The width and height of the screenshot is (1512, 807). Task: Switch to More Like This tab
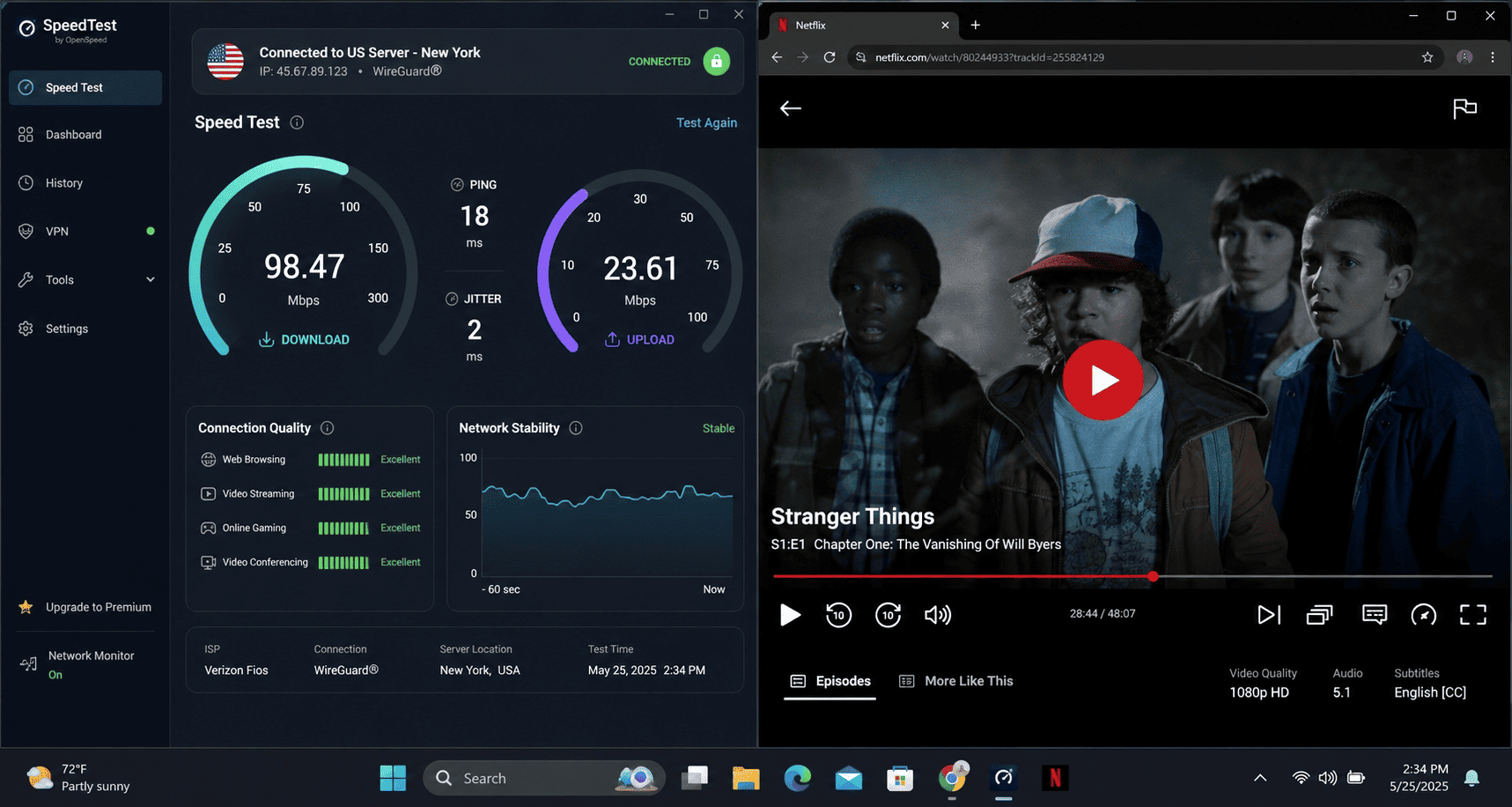[956, 681]
